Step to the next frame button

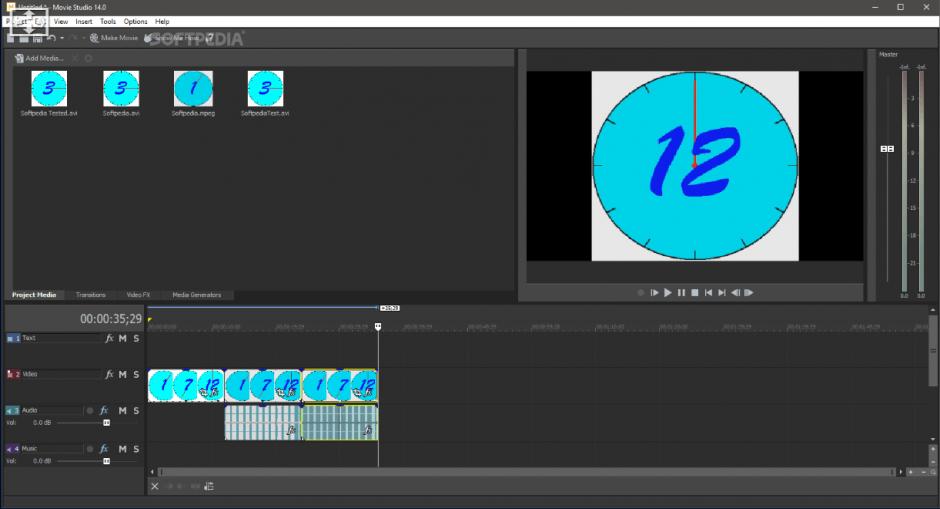pyautogui.click(x=749, y=293)
